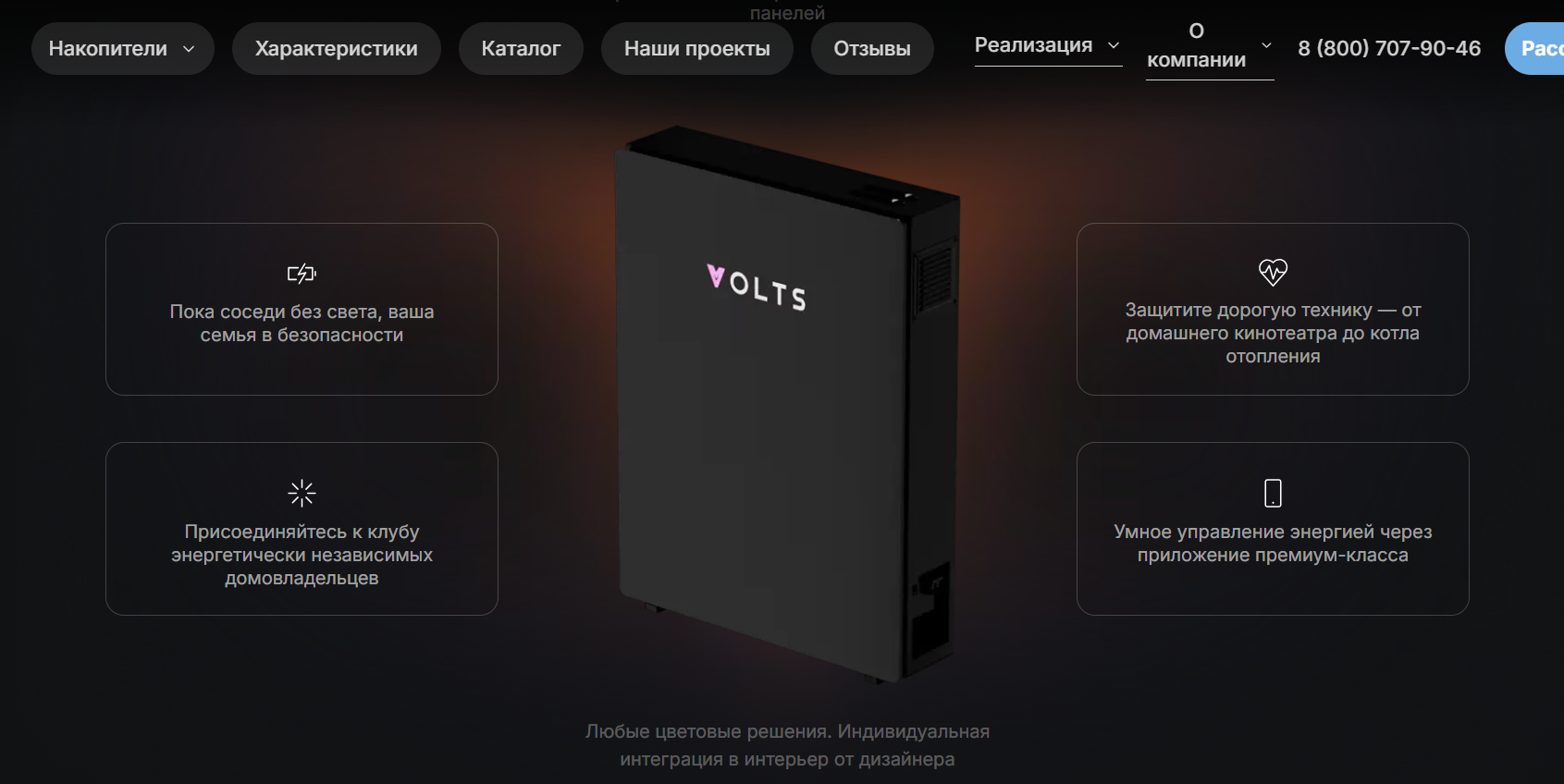Open the Характеристики menu item
This screenshot has height=784, width=1564.
[337, 49]
